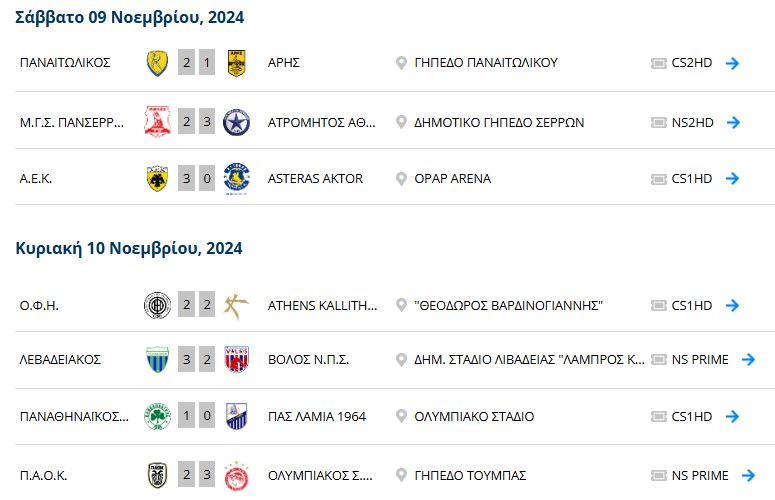Click the Panaitolikos team crest

(x=157, y=63)
